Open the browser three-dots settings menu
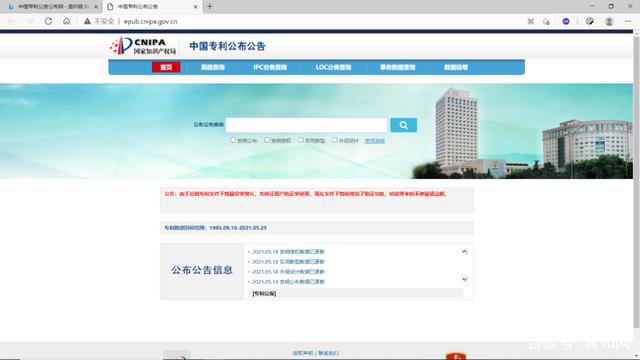The image size is (640, 360). click(628, 21)
